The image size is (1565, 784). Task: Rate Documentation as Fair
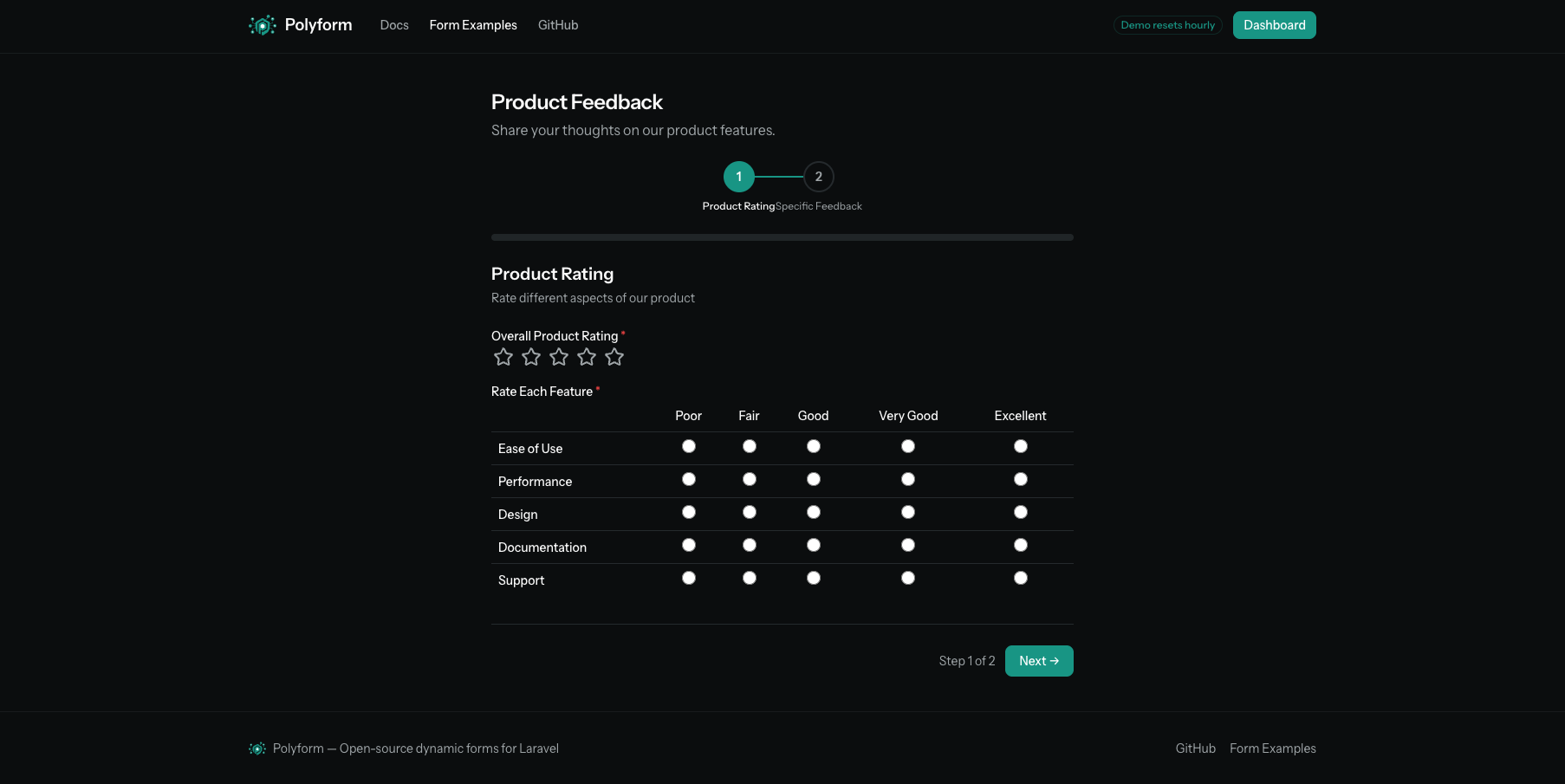click(x=749, y=544)
